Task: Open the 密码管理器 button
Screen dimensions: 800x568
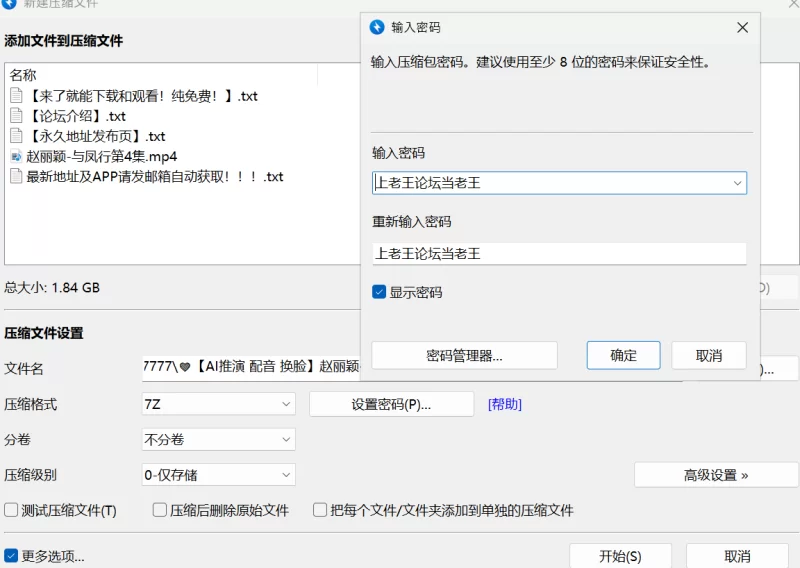Action: (464, 355)
